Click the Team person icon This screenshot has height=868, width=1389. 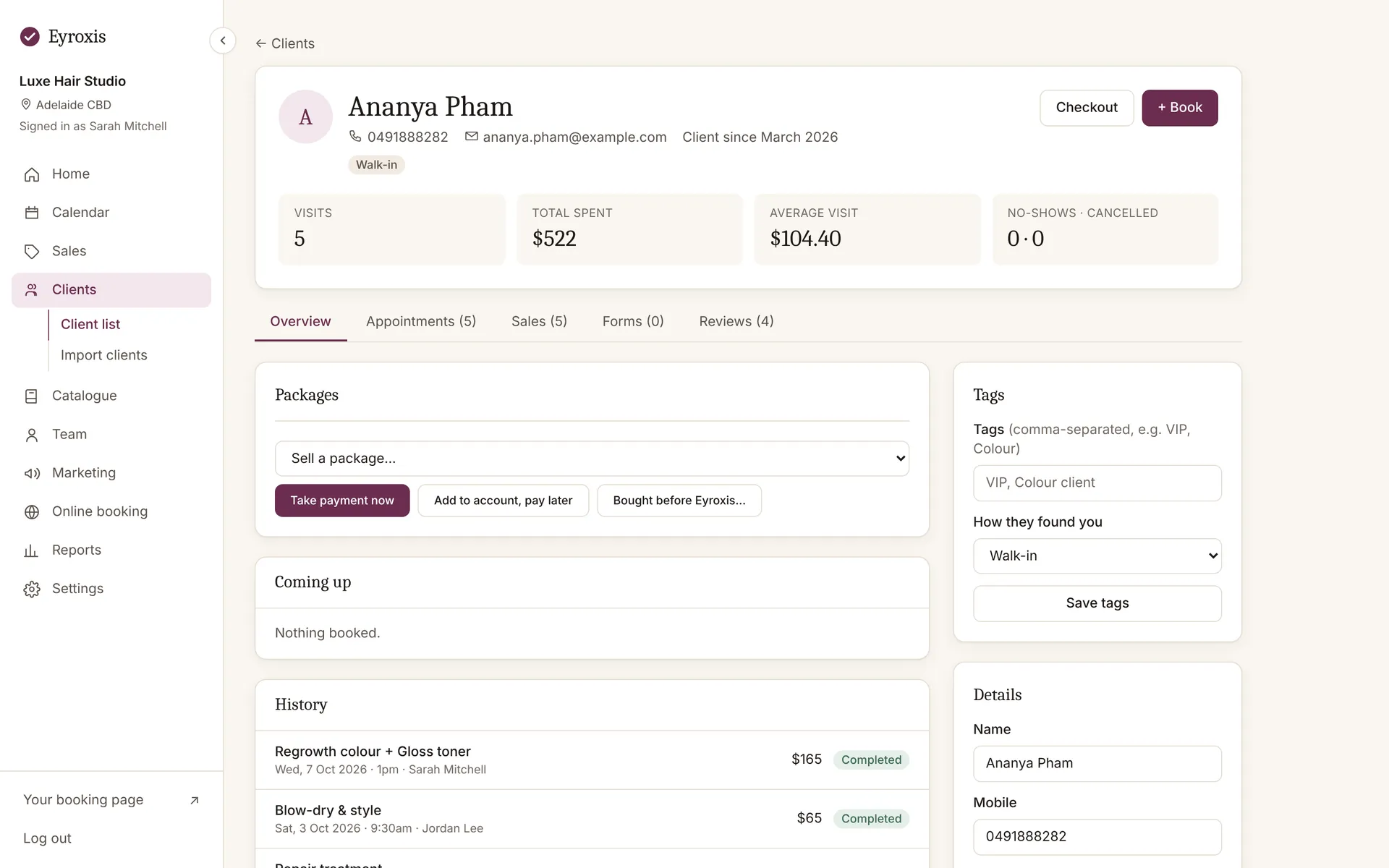pos(32,435)
